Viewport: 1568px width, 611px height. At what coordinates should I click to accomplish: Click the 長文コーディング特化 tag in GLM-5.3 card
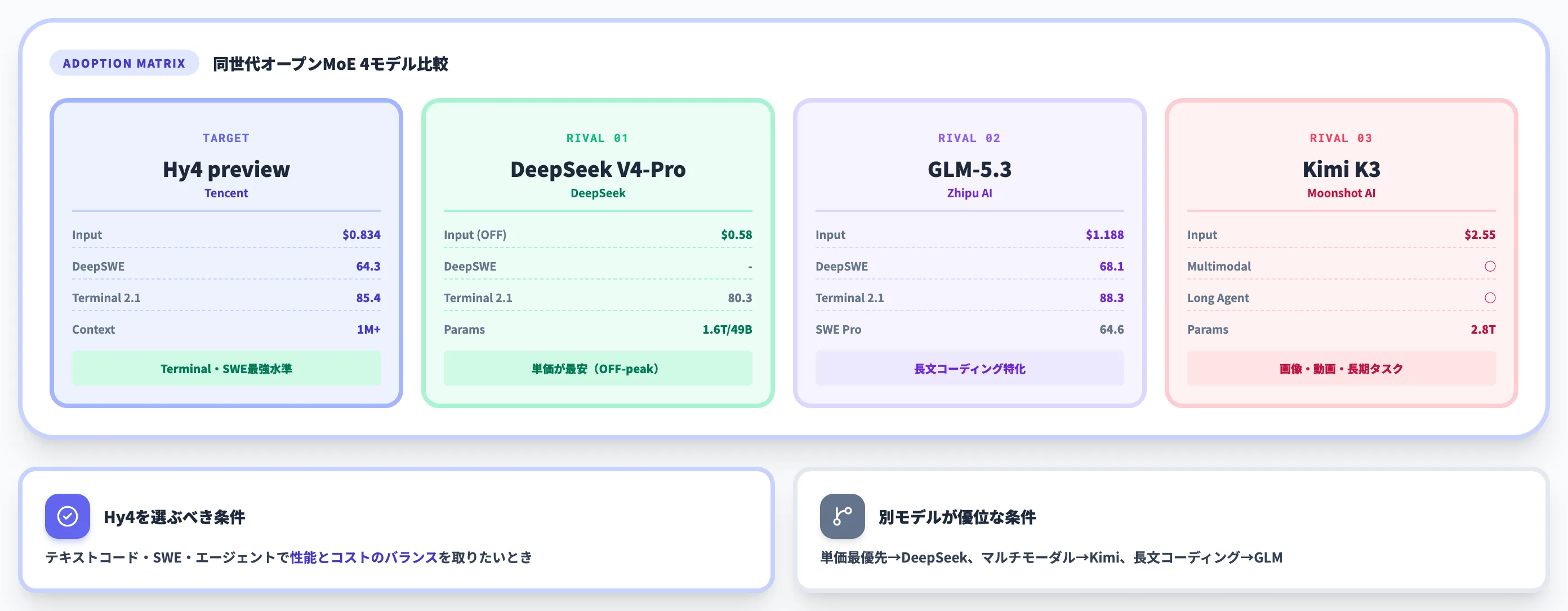point(970,368)
